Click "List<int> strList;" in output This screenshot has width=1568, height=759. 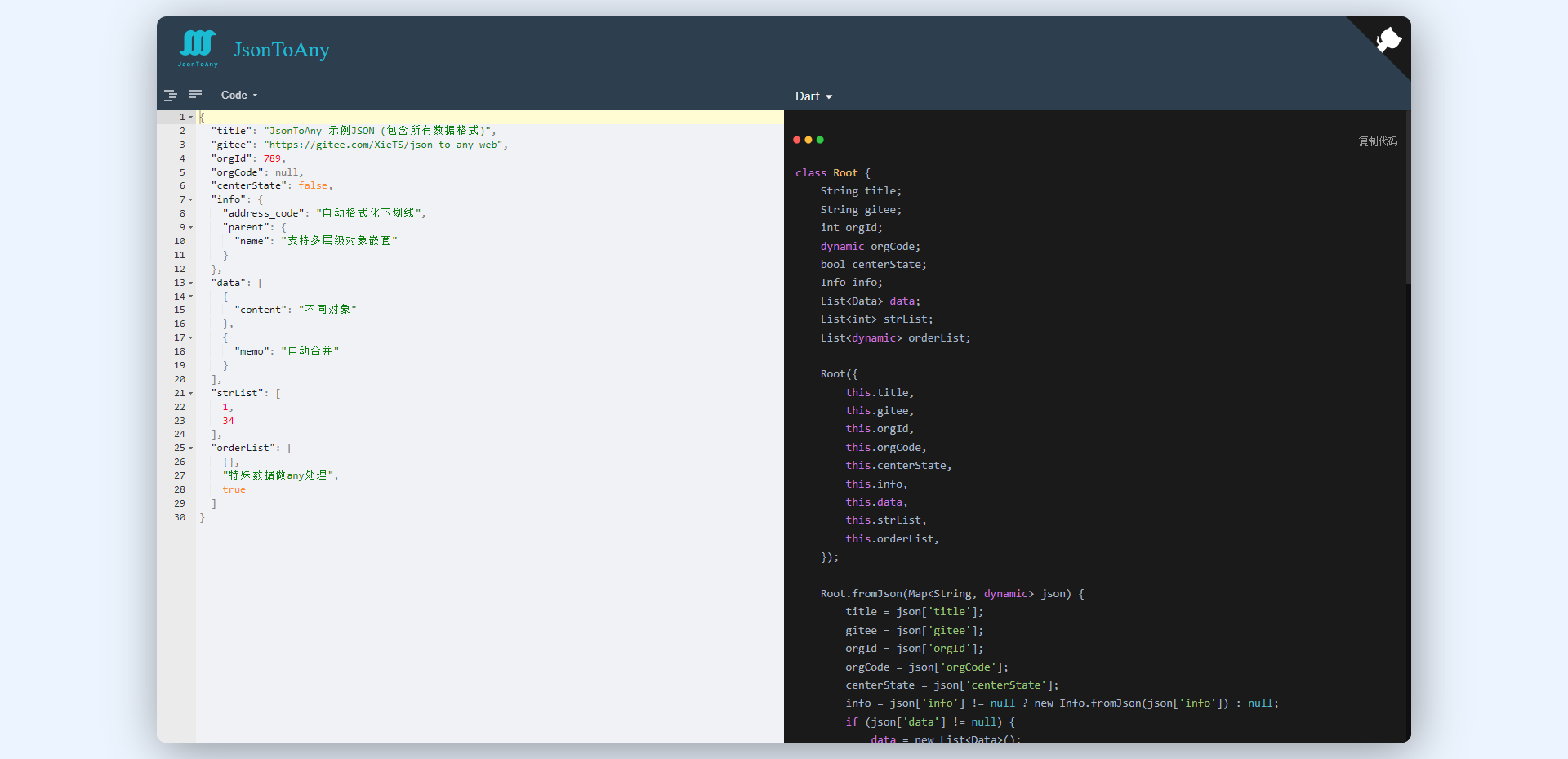pos(877,319)
